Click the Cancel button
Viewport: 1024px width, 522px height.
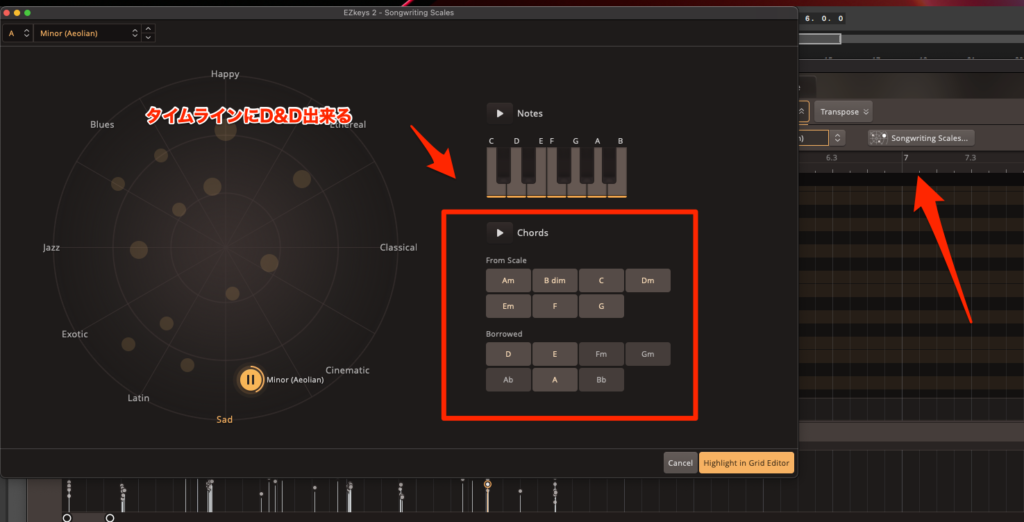coord(680,463)
